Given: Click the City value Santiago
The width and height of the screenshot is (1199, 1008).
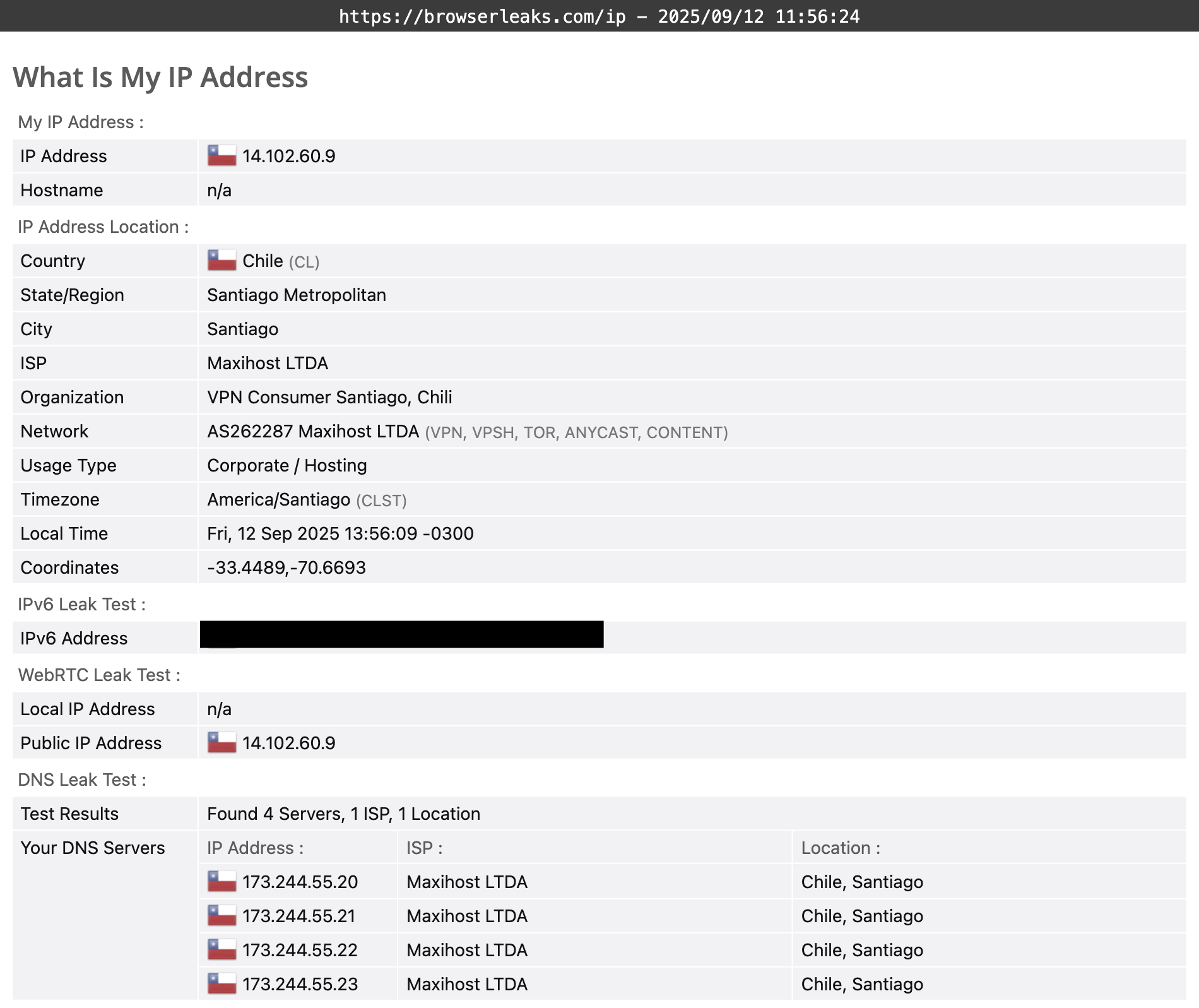Looking at the screenshot, I should 242,329.
